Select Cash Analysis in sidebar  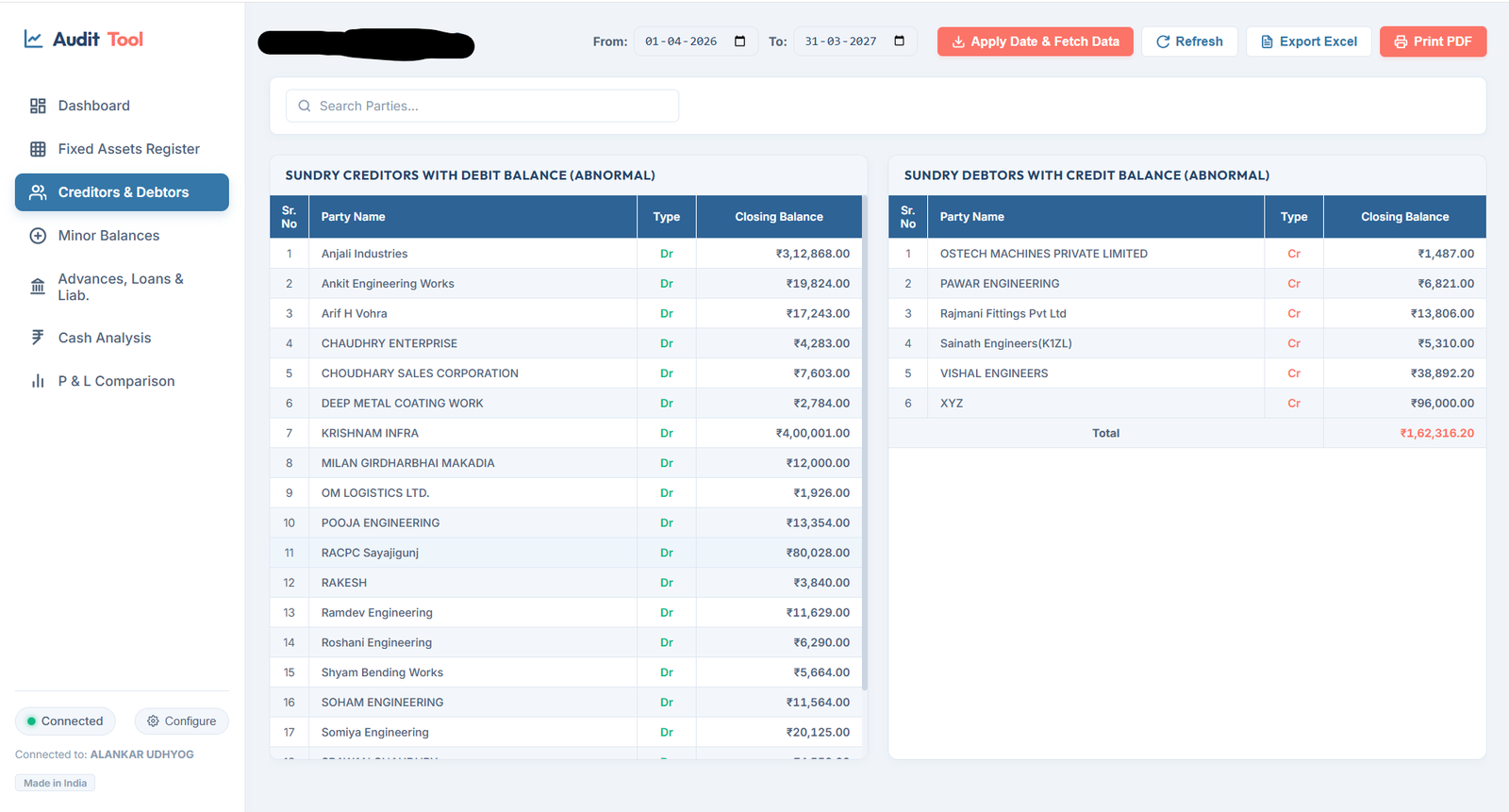tap(122, 338)
